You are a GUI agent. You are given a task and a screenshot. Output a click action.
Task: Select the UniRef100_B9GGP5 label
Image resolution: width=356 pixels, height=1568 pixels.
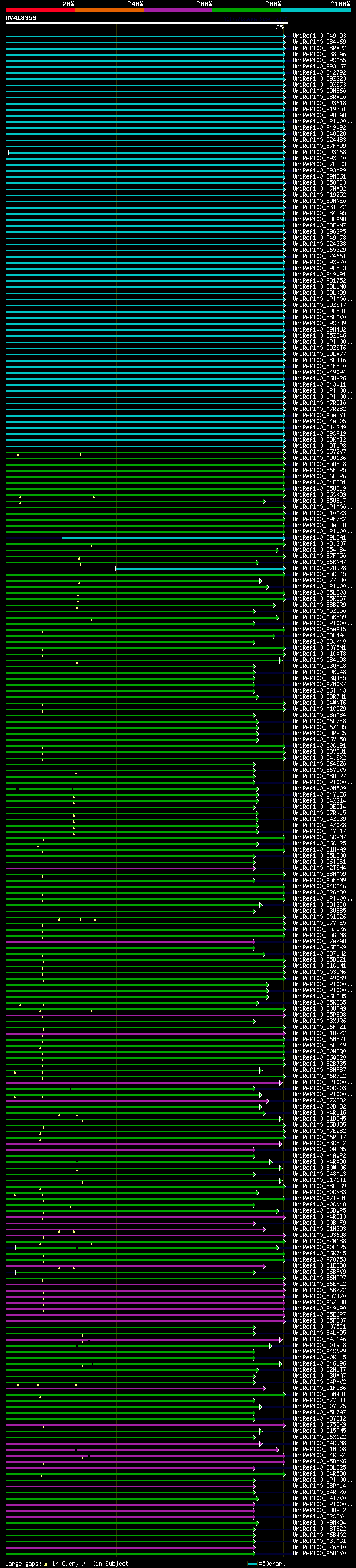(x=319, y=232)
